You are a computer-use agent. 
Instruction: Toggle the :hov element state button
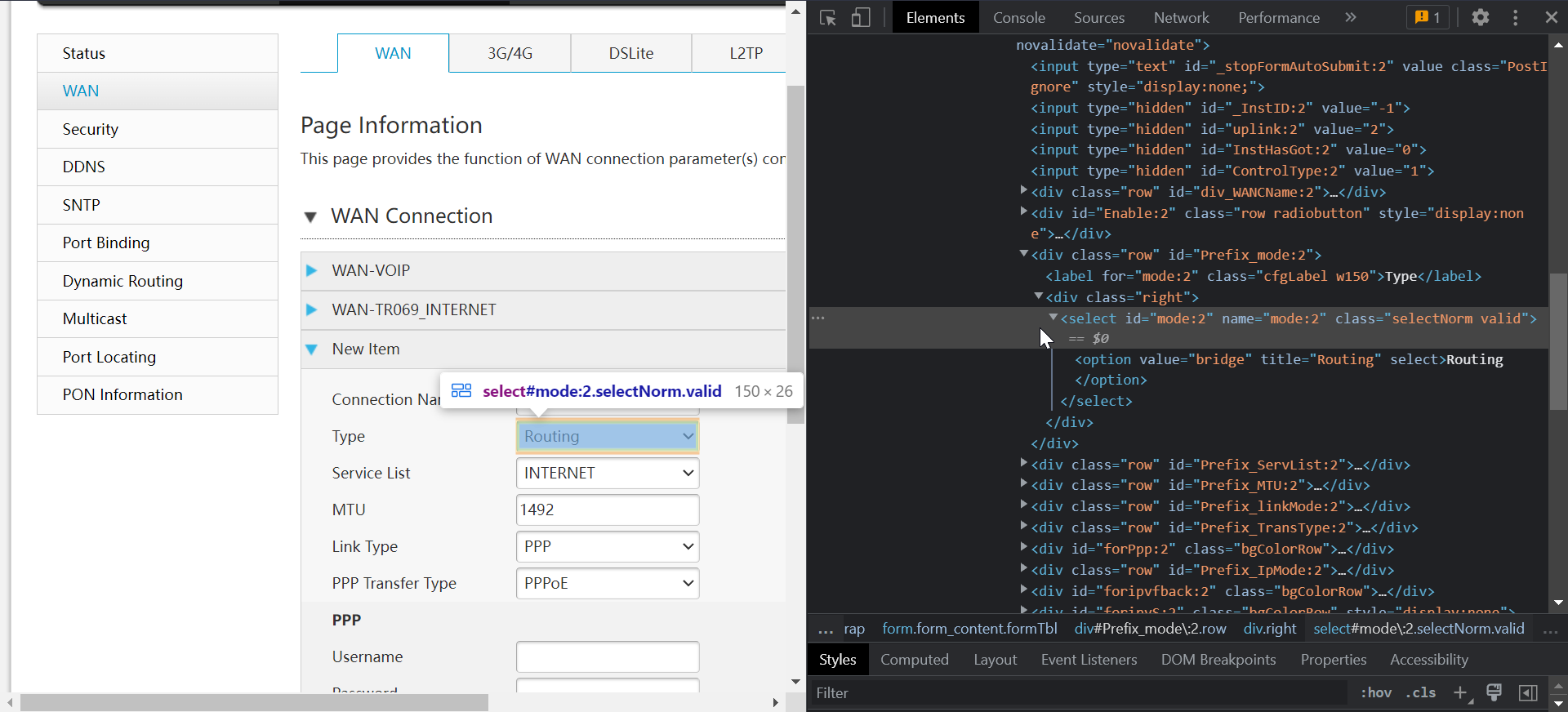1376,693
